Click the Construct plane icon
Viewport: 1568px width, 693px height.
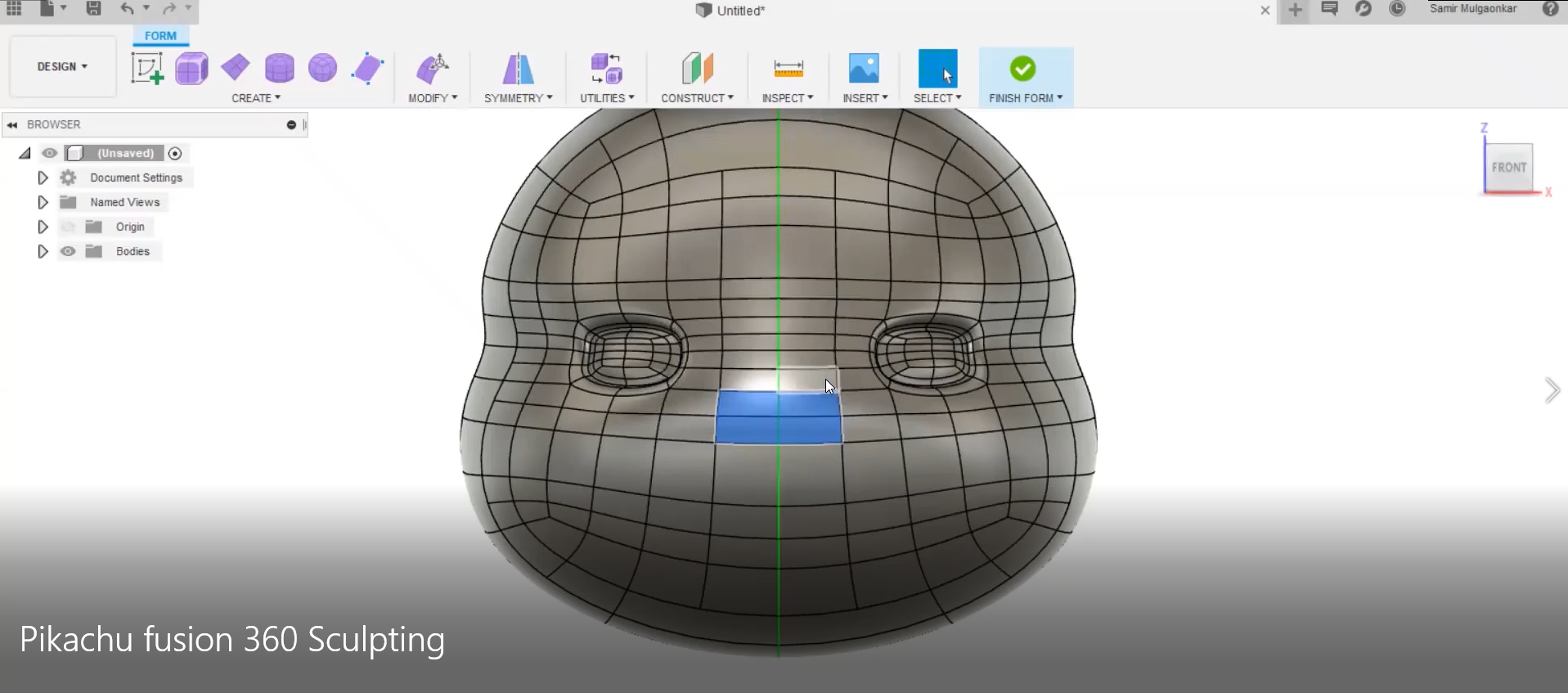coord(697,69)
